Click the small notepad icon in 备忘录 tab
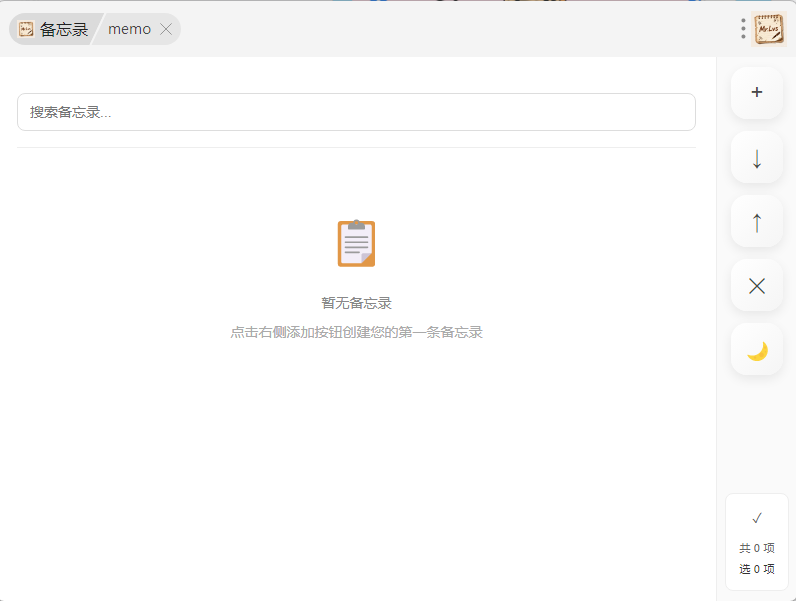 (26, 30)
